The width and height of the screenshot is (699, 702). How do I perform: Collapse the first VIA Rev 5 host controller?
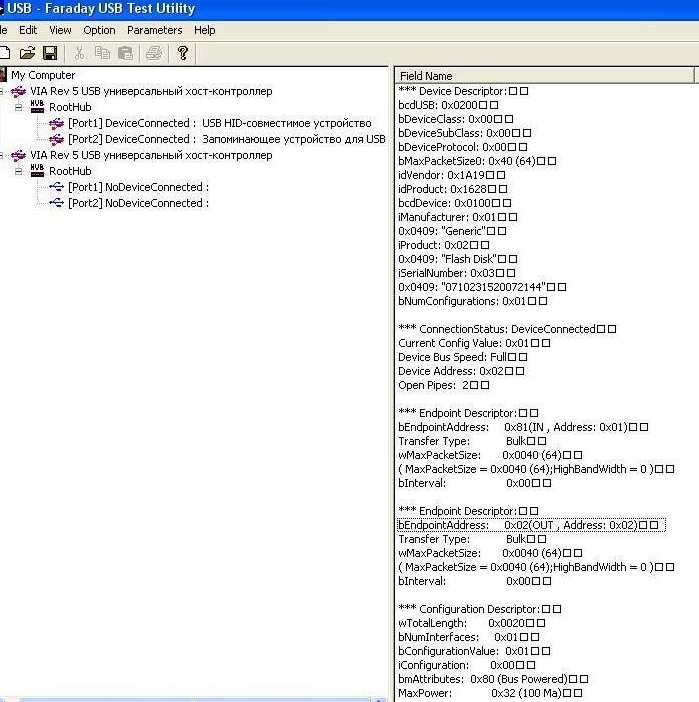pyautogui.click(x=3, y=91)
